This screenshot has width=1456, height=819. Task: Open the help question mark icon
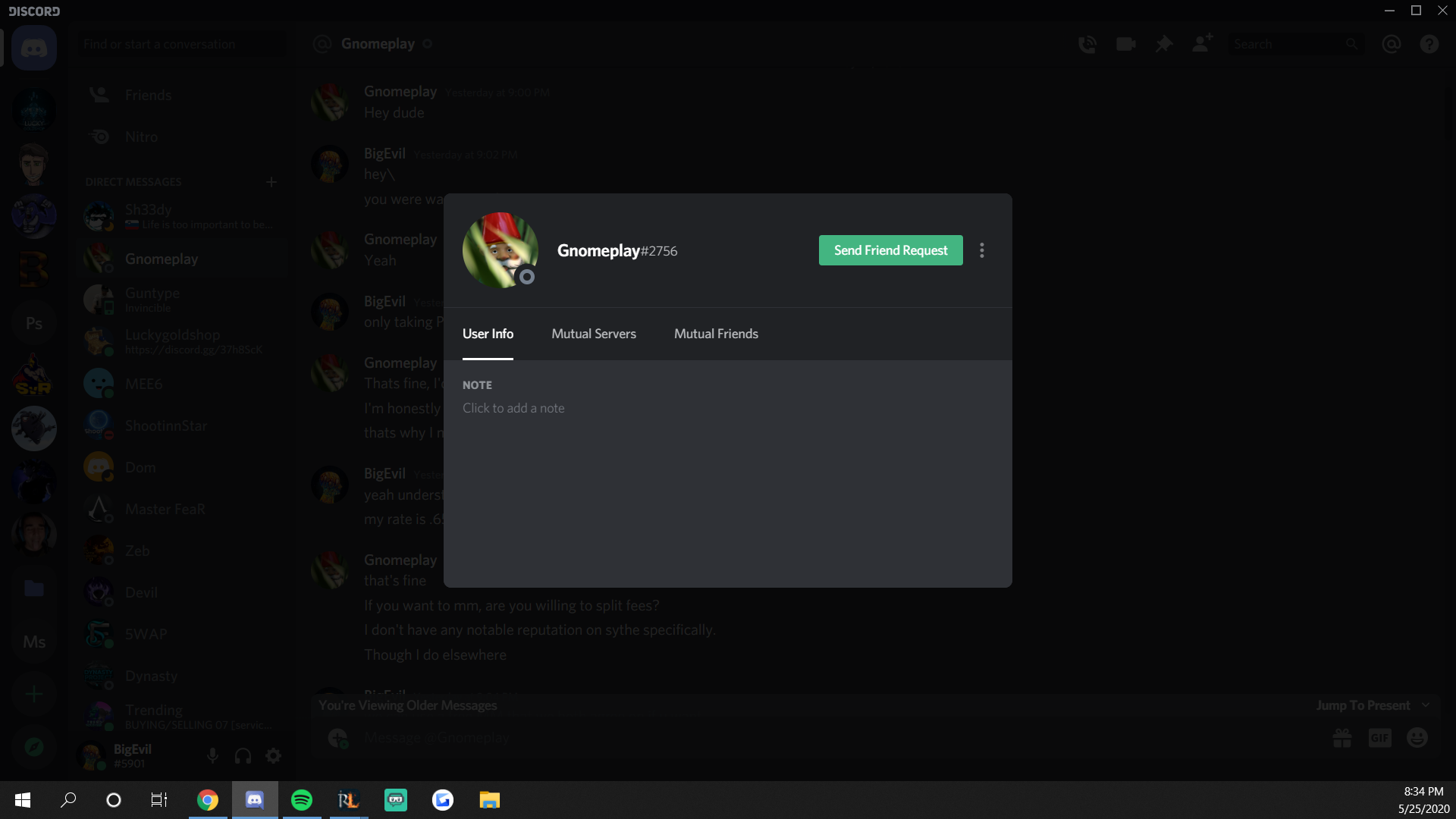[x=1429, y=45]
